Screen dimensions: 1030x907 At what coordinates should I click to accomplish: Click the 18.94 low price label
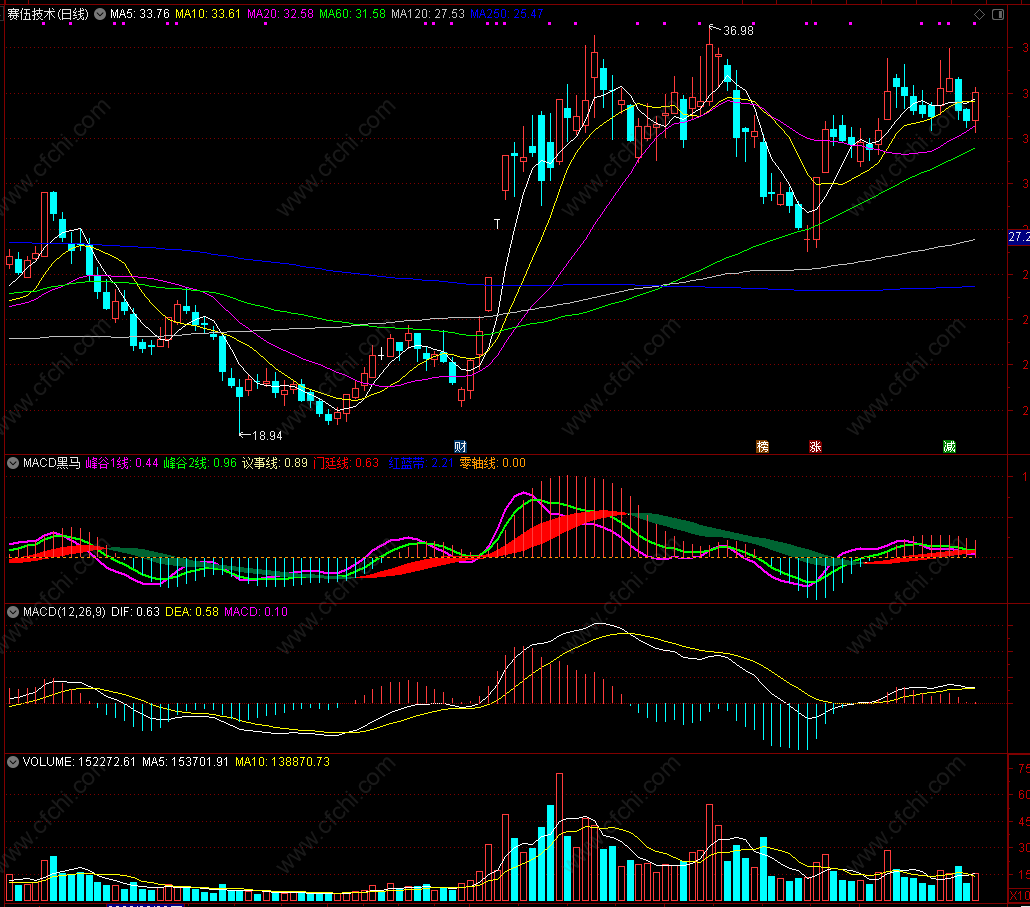[267, 435]
